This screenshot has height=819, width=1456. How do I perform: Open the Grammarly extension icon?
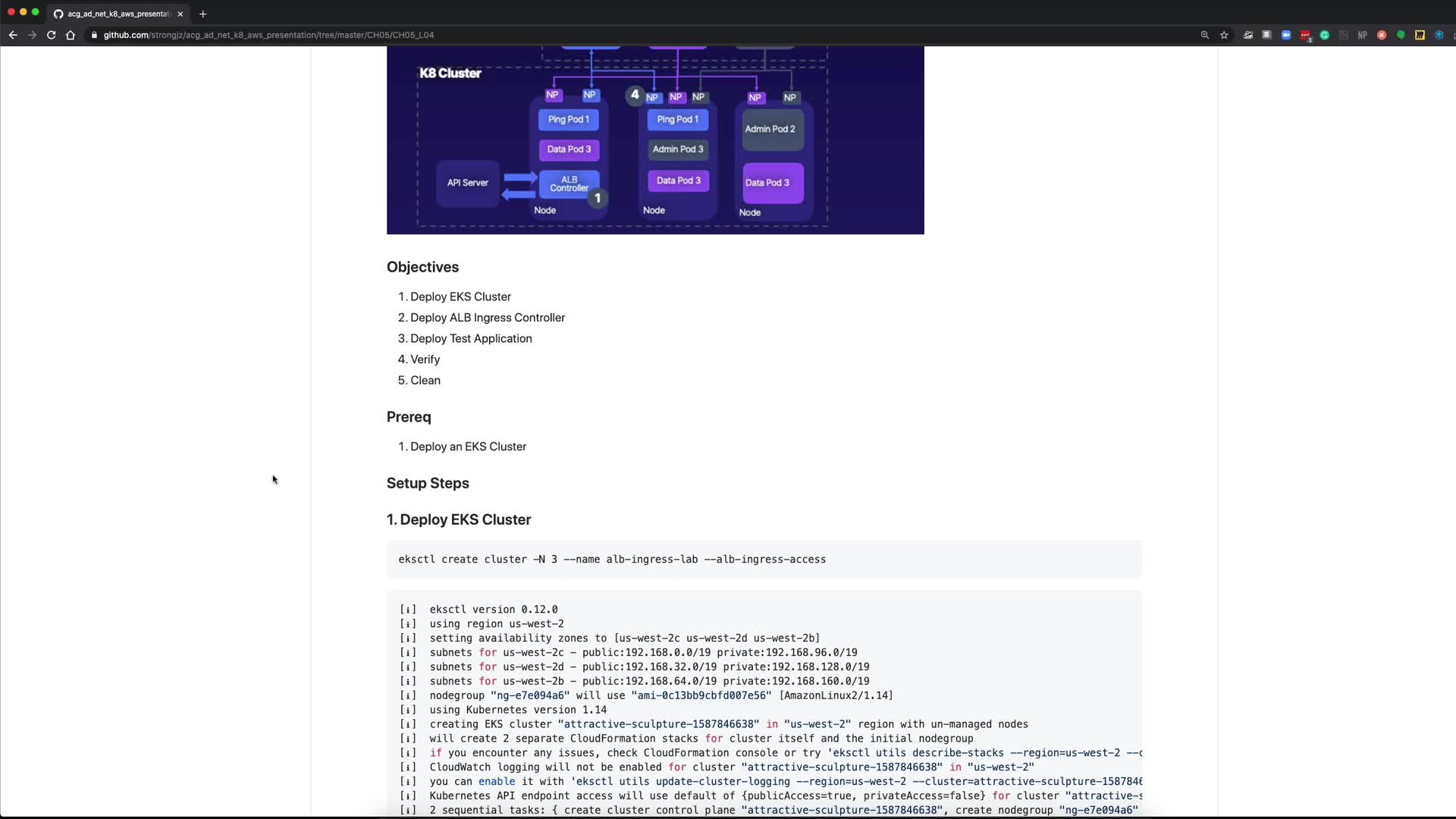(1324, 35)
